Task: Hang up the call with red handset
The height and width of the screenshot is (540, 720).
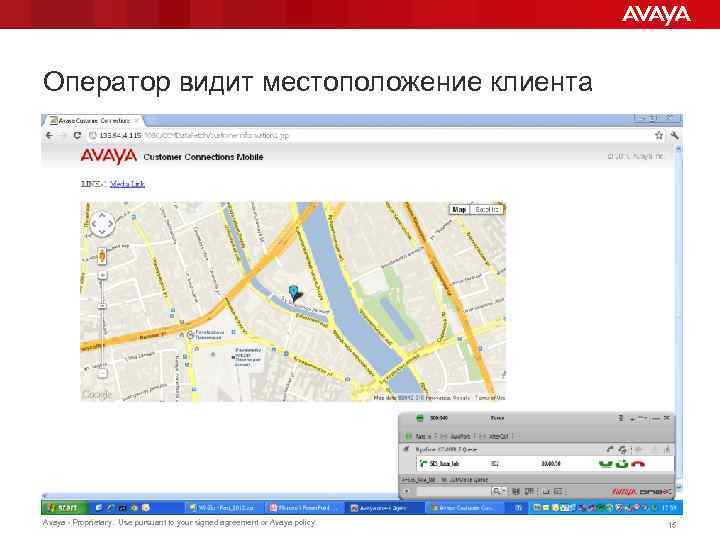Action: (x=638, y=464)
